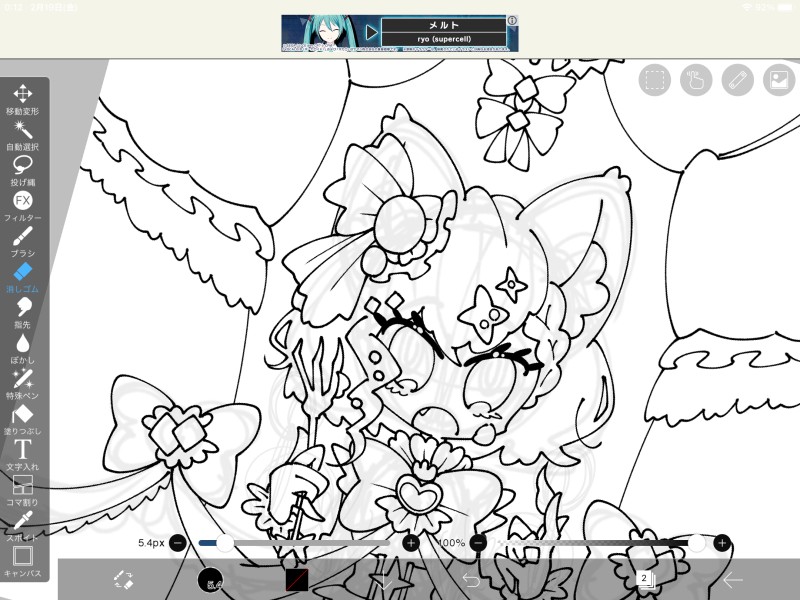Click the brush thickness slider knob
This screenshot has width=800, height=600.
pos(224,543)
